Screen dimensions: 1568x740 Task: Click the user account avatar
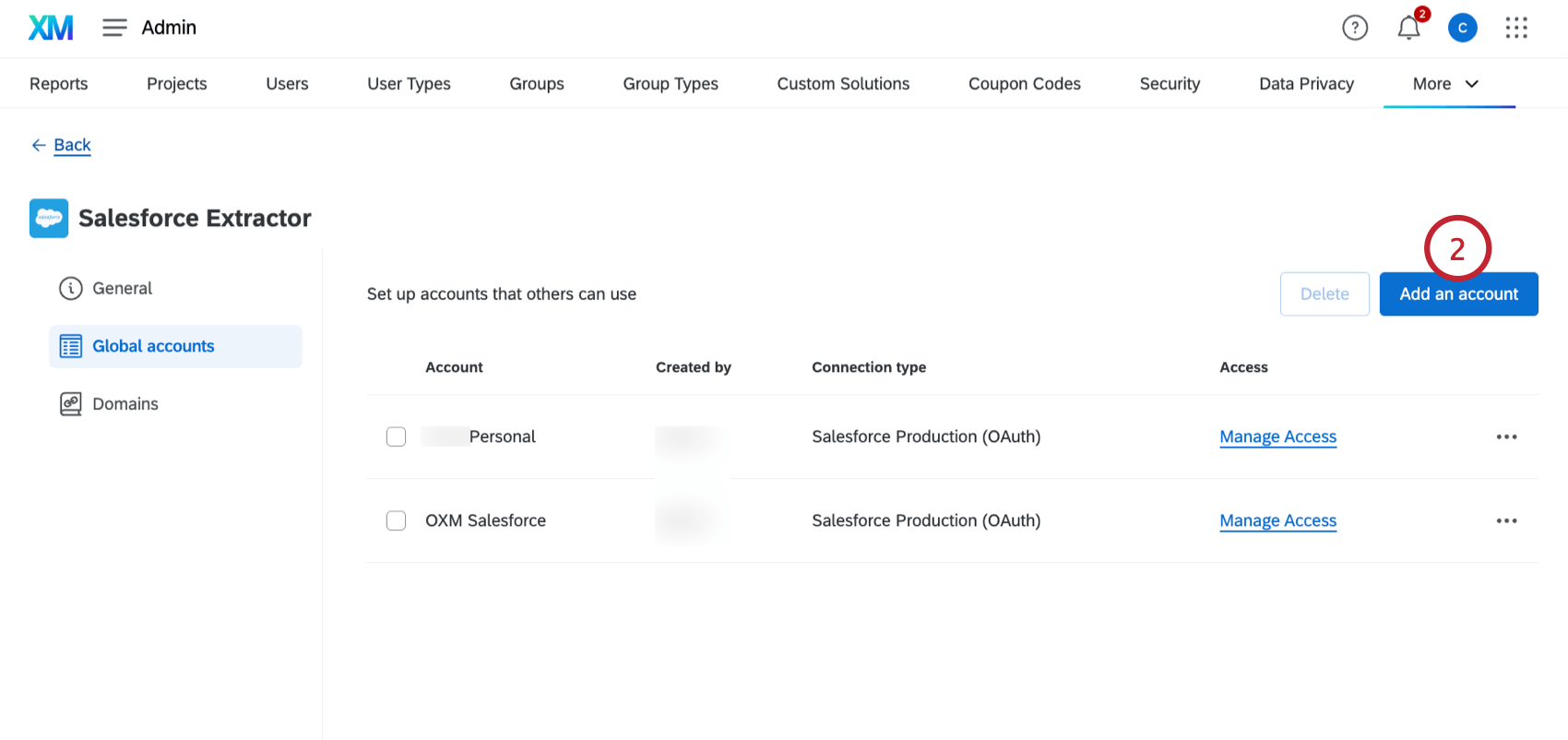1462,28
